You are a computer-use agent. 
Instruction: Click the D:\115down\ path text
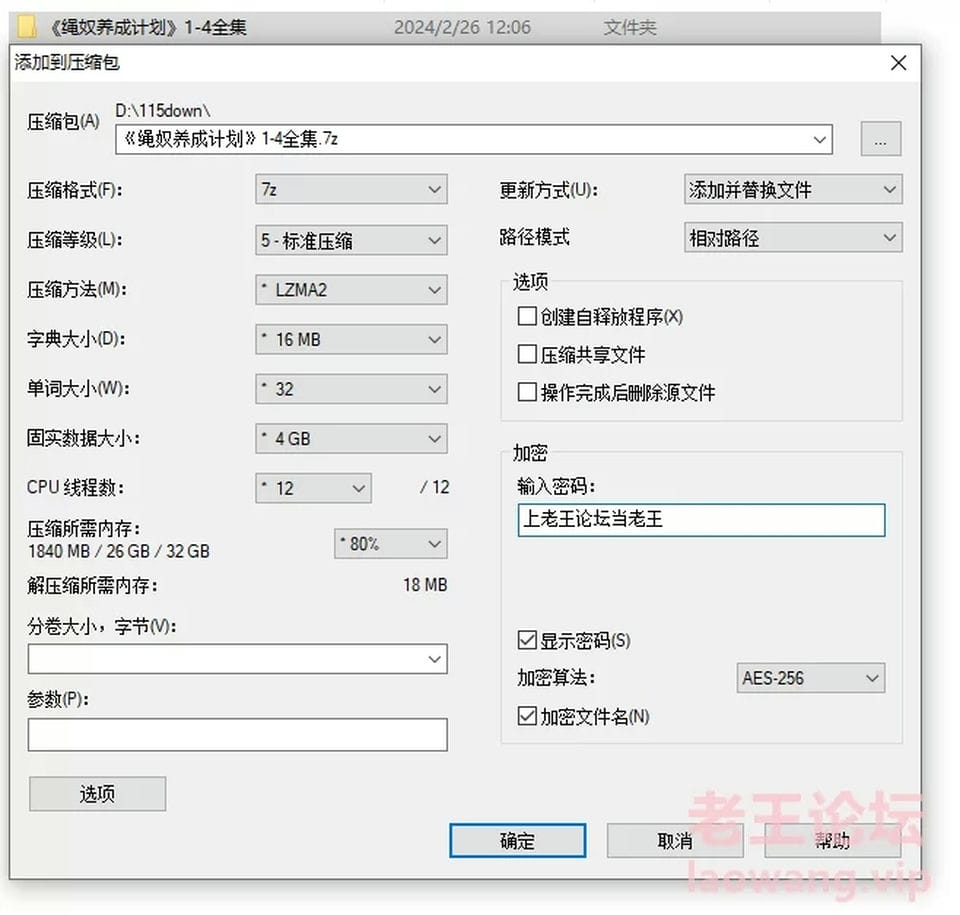pos(163,111)
